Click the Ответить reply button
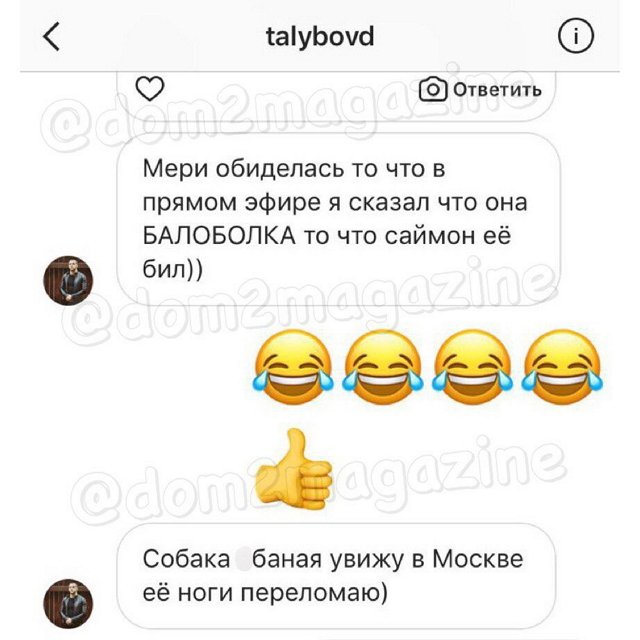Image resolution: width=640 pixels, height=640 pixels. 497,89
